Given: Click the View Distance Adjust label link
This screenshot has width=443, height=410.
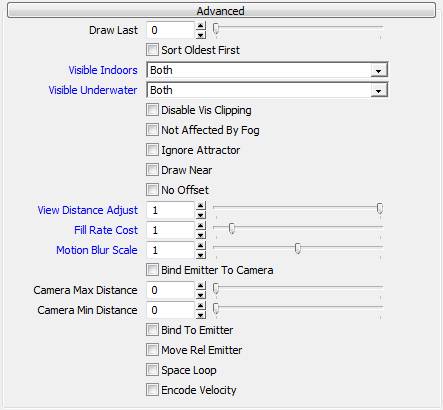Looking at the screenshot, I should point(87,210).
